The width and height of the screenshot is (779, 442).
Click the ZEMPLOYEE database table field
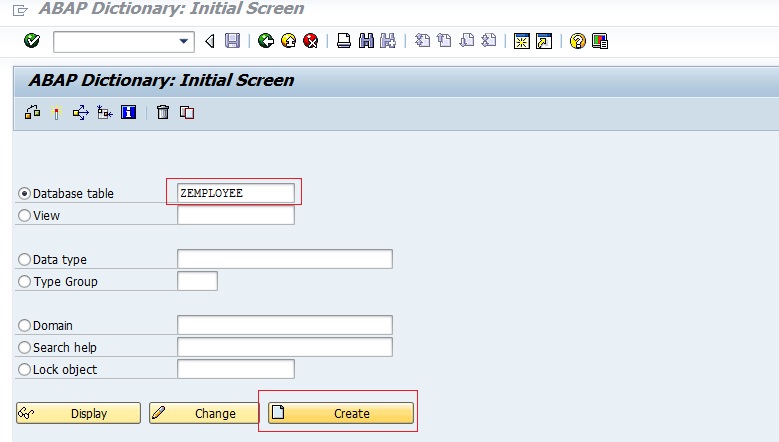coord(235,193)
